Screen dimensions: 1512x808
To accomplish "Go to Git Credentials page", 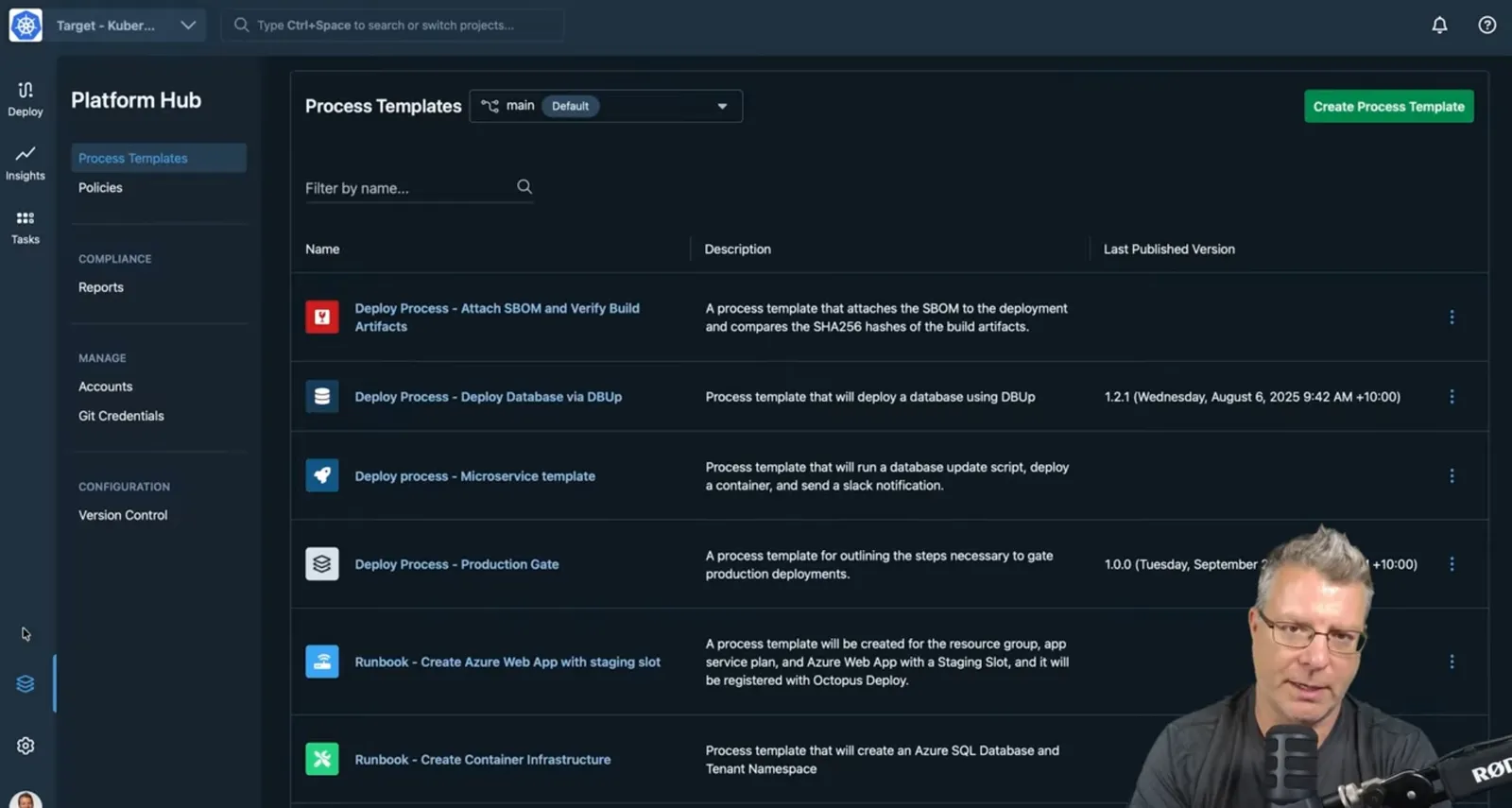I will [121, 416].
